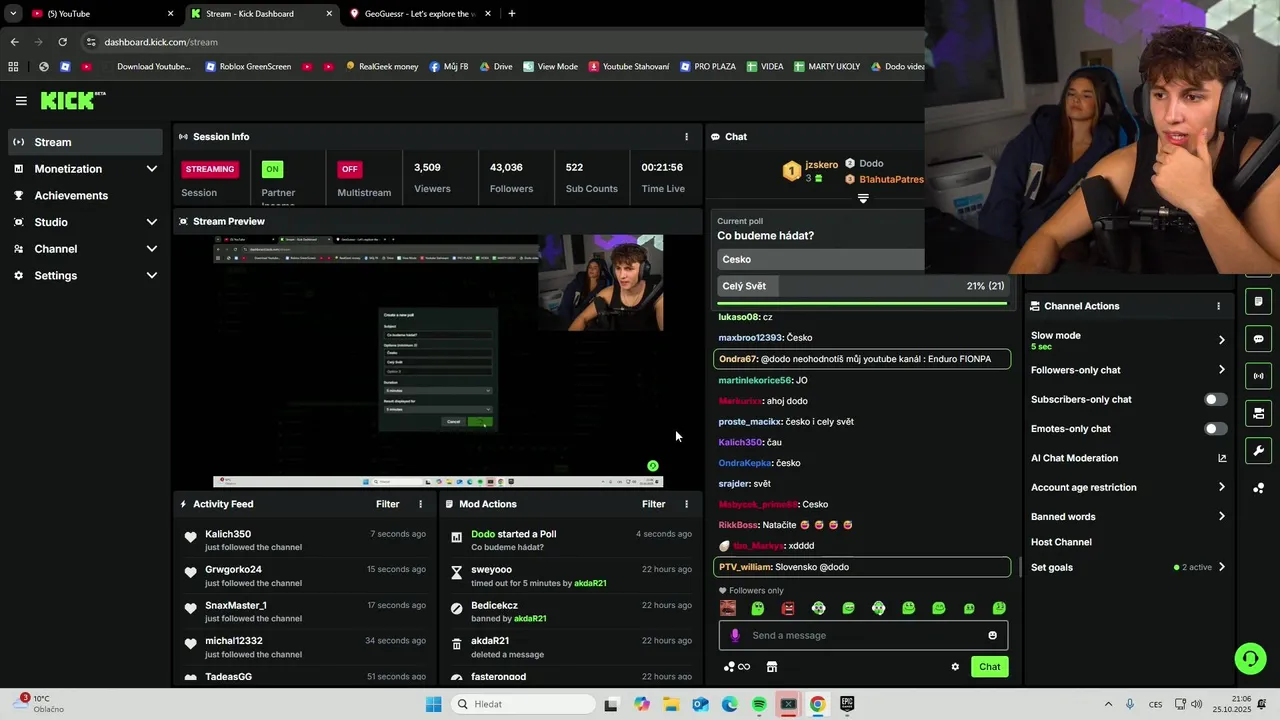This screenshot has width=1280, height=720.
Task: Select the Celý Svět poll option bar
Action: click(863, 286)
